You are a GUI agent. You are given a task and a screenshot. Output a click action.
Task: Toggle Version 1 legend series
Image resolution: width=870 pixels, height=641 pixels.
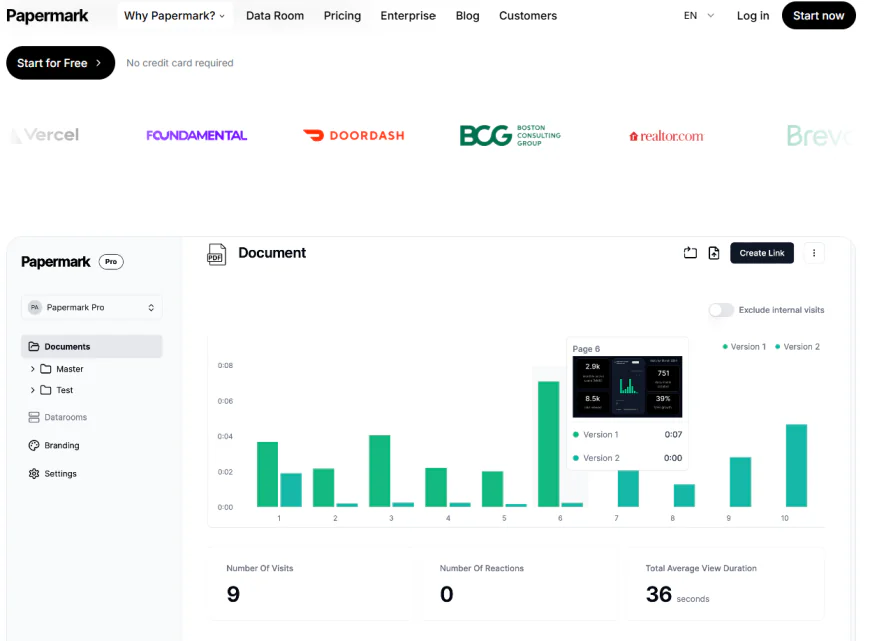click(744, 346)
